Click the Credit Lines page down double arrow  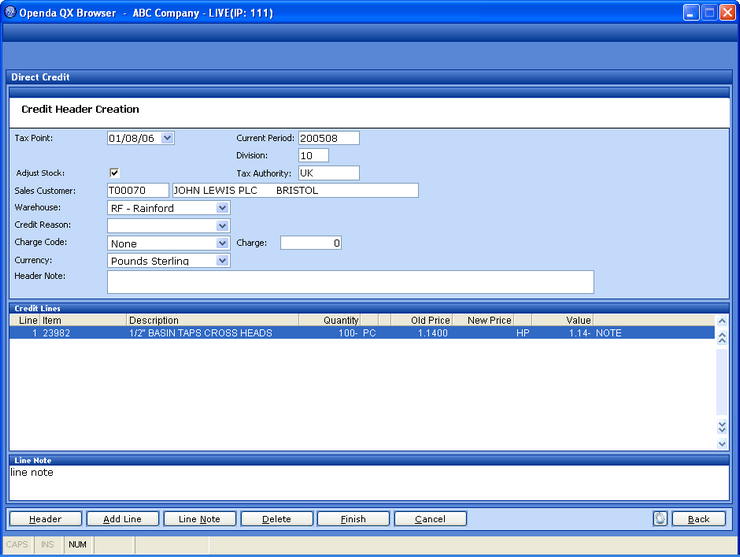pos(722,427)
